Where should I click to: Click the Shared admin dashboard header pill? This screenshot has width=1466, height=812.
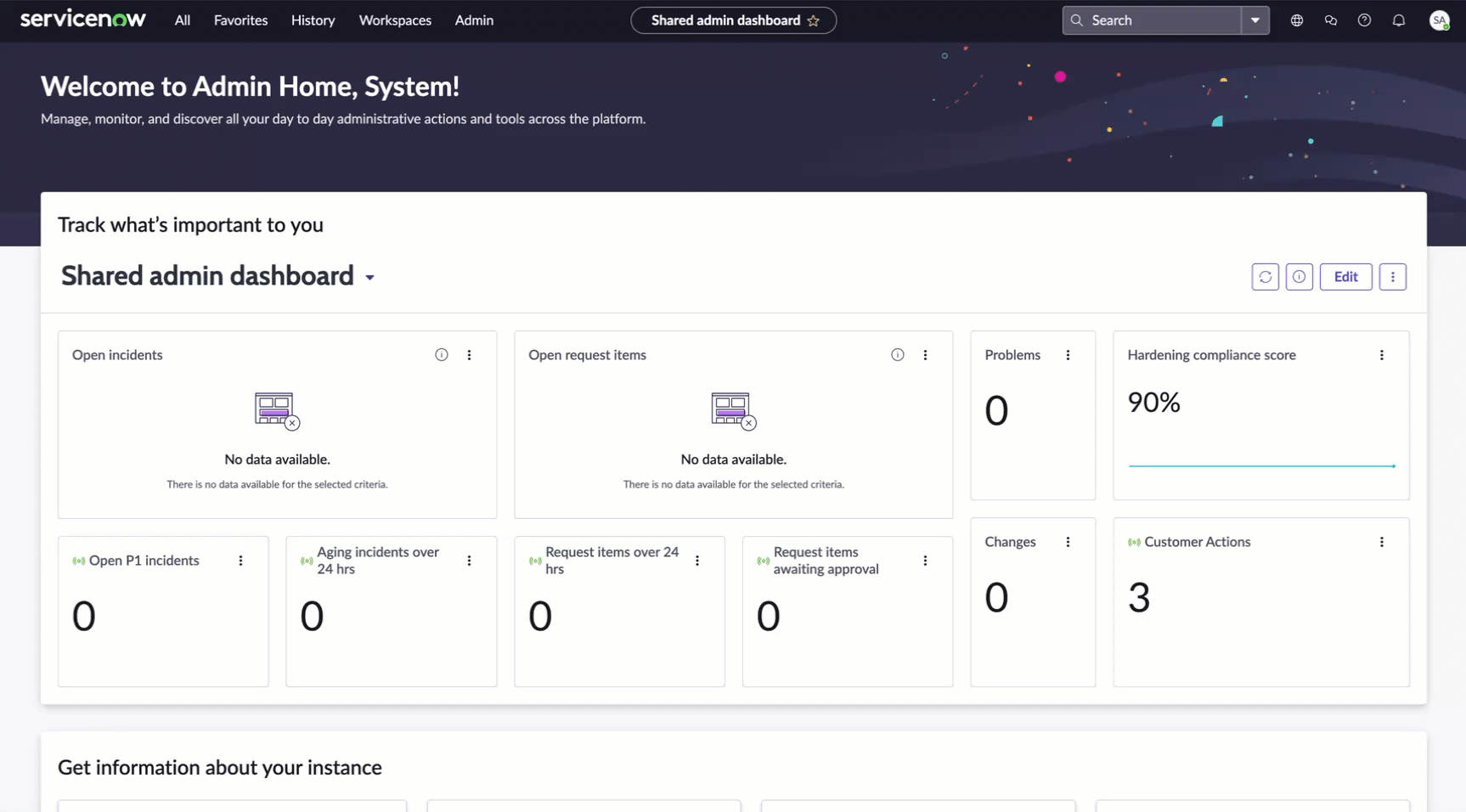[x=734, y=20]
